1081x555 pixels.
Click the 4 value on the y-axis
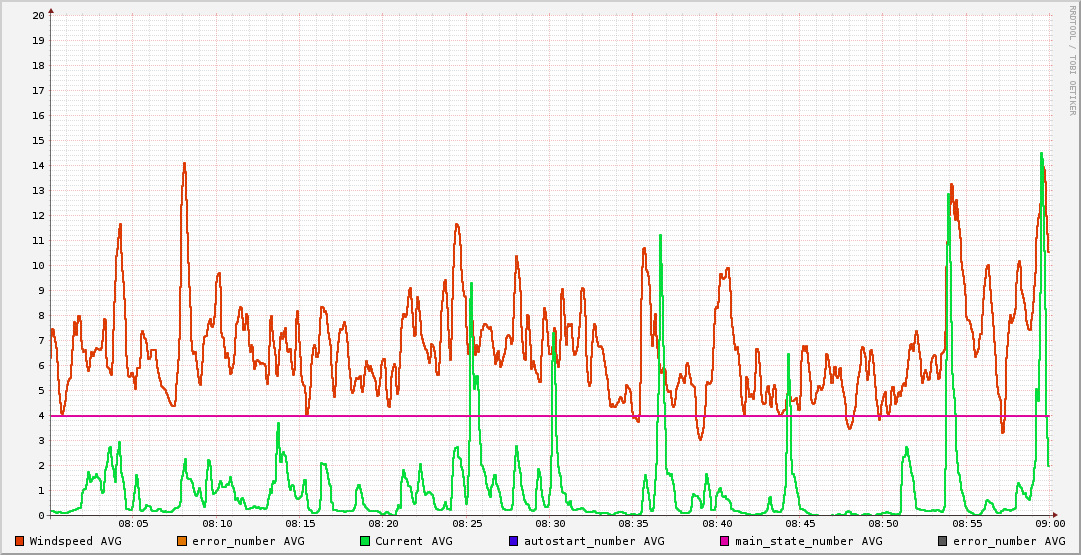41,416
